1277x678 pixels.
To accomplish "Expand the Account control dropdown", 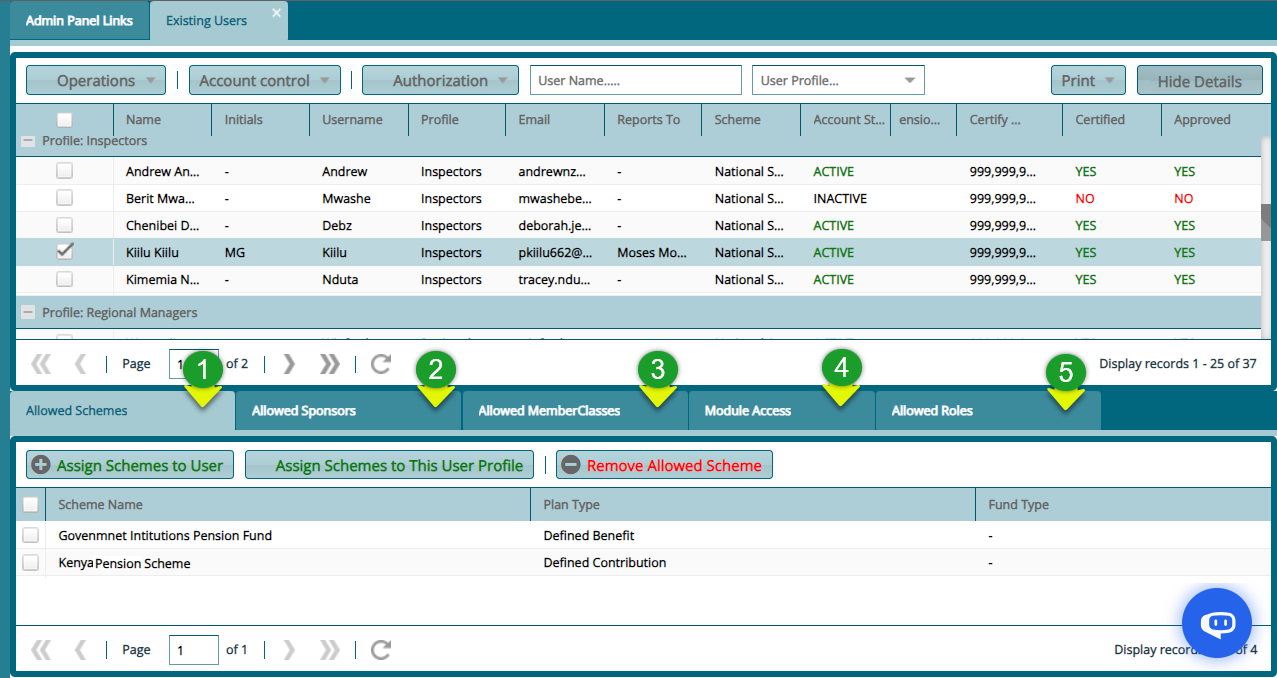I will pos(265,81).
